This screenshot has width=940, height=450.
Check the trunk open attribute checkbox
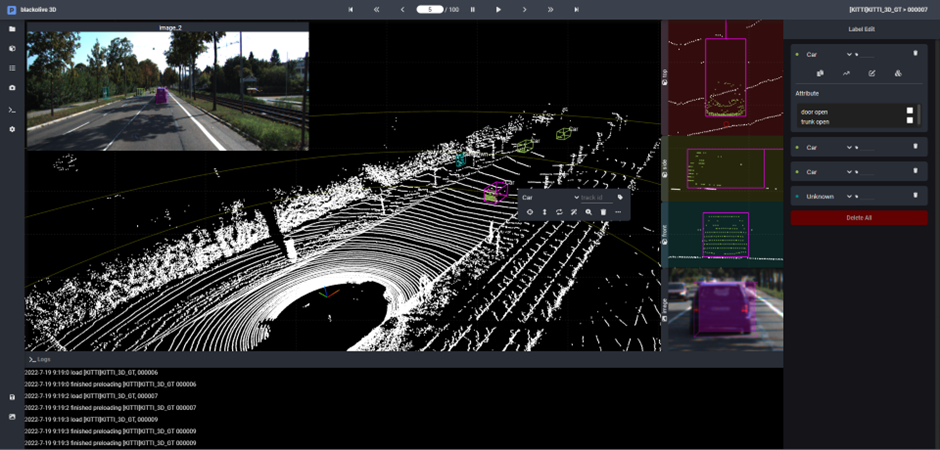[909, 121]
